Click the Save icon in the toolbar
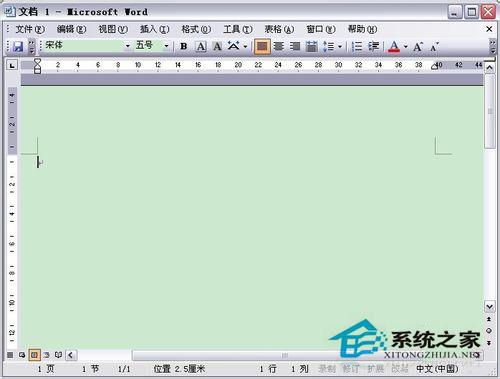 [18, 46]
